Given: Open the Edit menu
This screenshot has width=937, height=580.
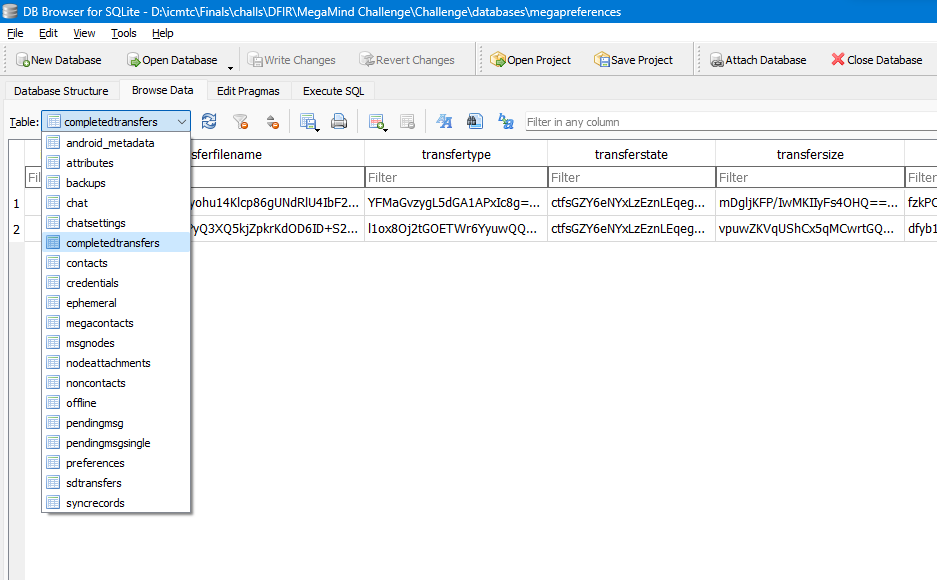Looking at the screenshot, I should click(x=48, y=33).
